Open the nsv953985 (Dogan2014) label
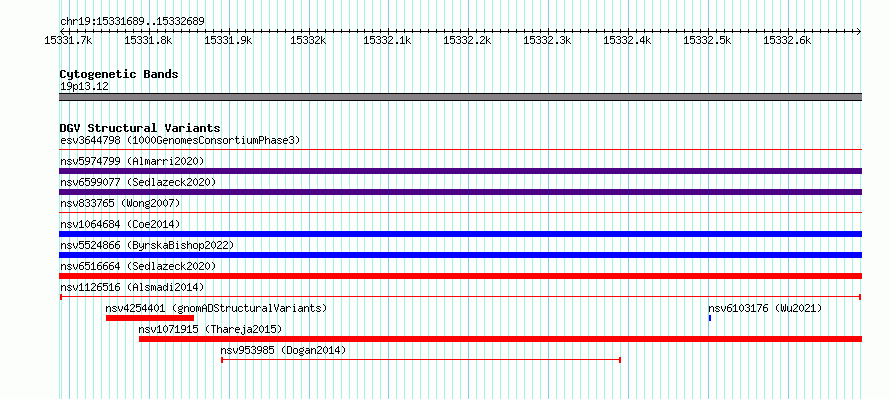The image size is (890, 399). [x=283, y=350]
